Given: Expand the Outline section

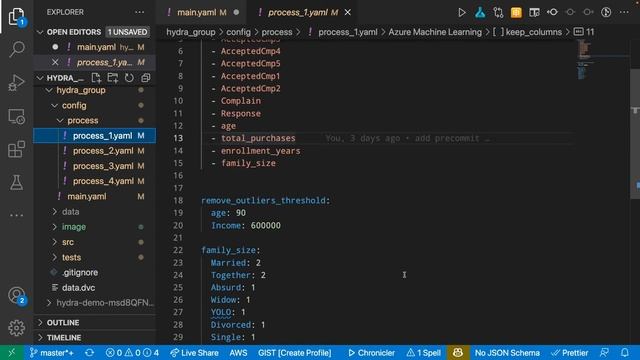Looking at the screenshot, I should [x=40, y=322].
